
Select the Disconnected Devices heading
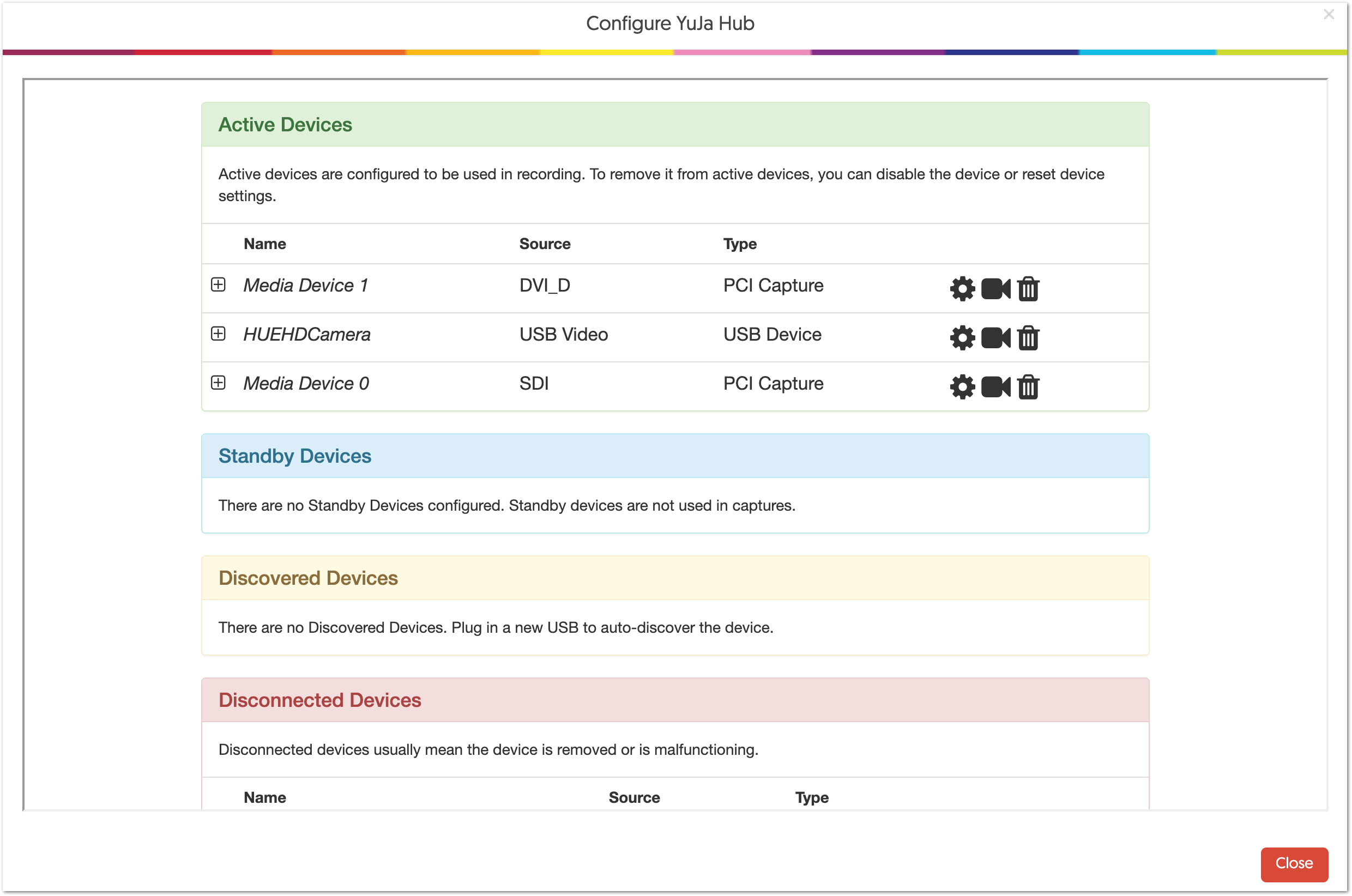point(319,700)
